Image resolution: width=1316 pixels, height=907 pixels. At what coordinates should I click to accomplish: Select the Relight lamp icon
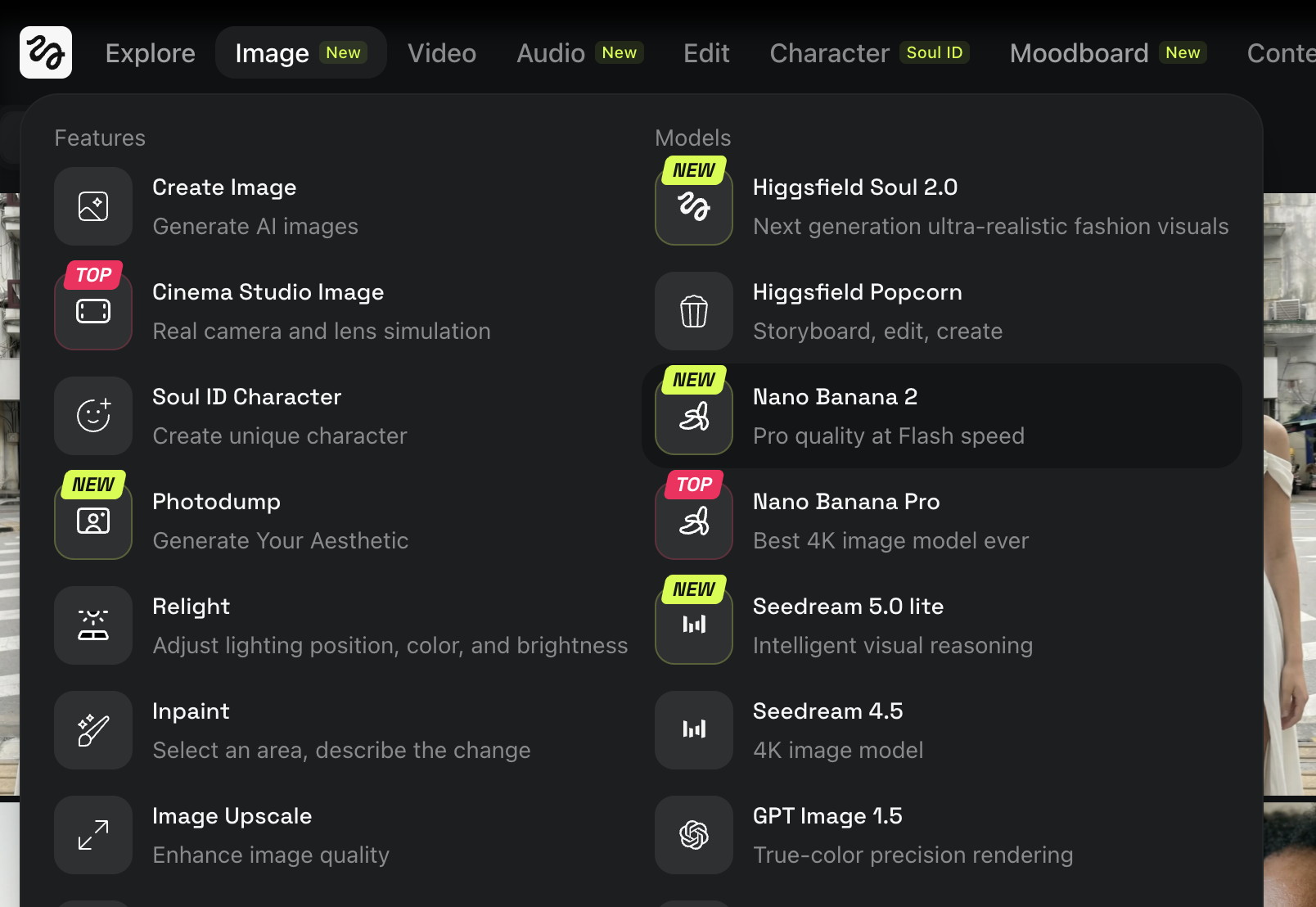click(x=93, y=625)
